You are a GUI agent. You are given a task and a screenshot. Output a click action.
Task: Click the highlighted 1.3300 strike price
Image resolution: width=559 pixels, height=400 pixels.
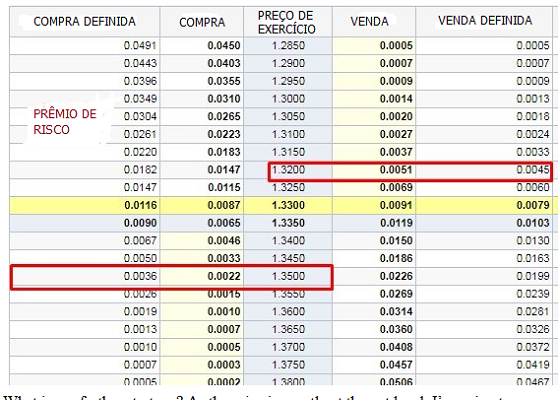pyautogui.click(x=288, y=205)
